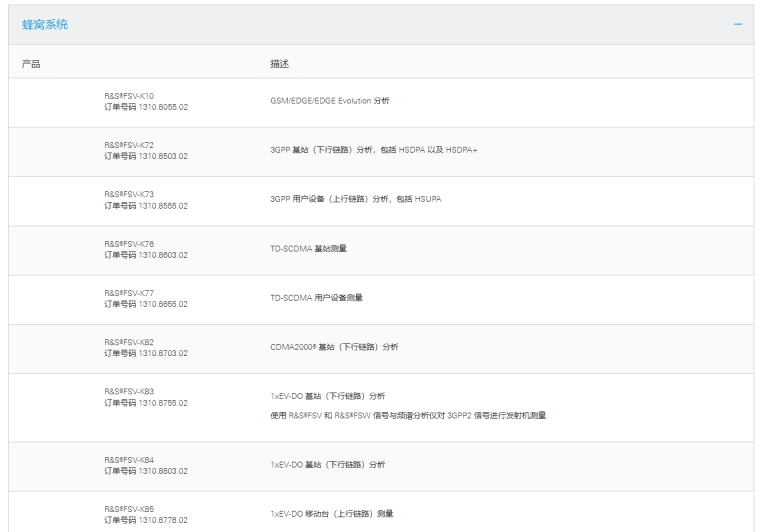Open the R&S FSV-K82 product link
This screenshot has width=760, height=532.
(x=129, y=342)
